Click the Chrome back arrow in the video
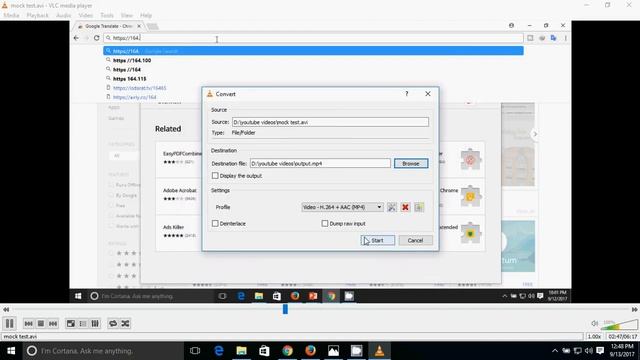This screenshot has width=640, height=360. coord(76,38)
